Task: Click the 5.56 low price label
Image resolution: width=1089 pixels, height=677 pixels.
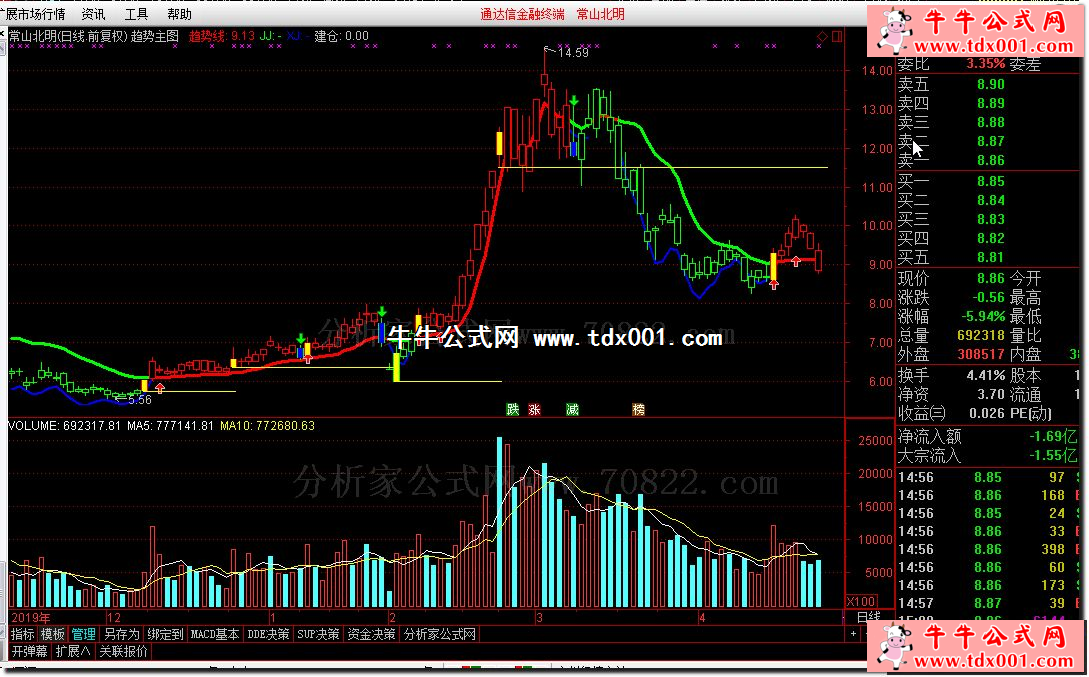Action: pos(140,399)
